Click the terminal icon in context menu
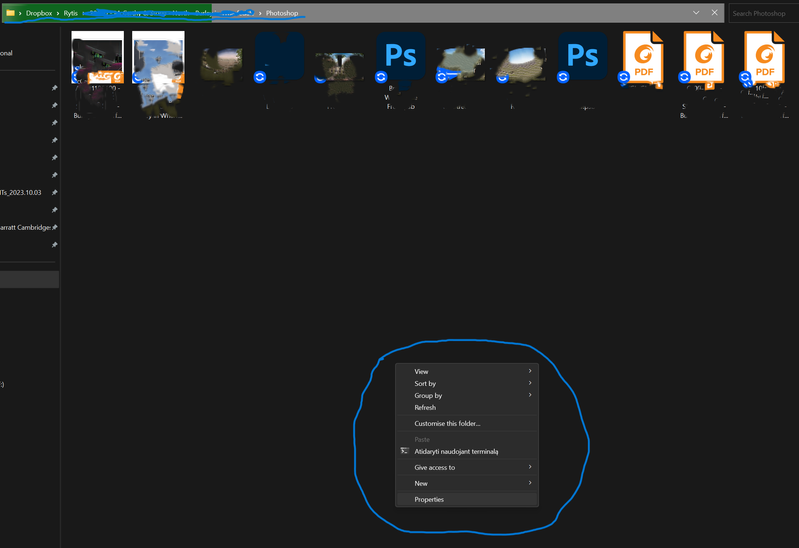799x548 pixels. pos(404,452)
